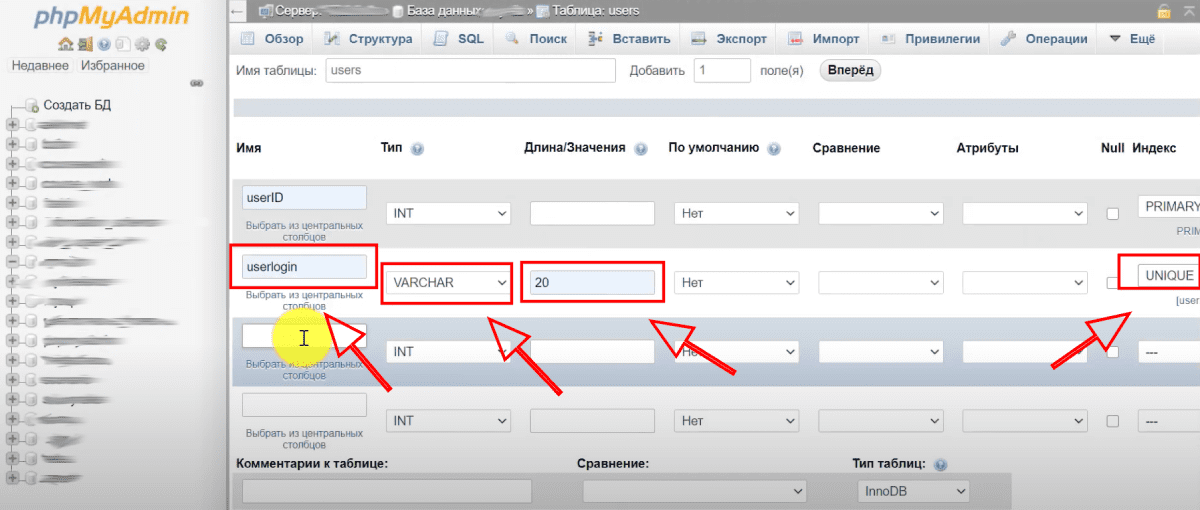Viewport: 1200px width, 510px height.
Task: Open the SQL tab
Action: tap(459, 39)
